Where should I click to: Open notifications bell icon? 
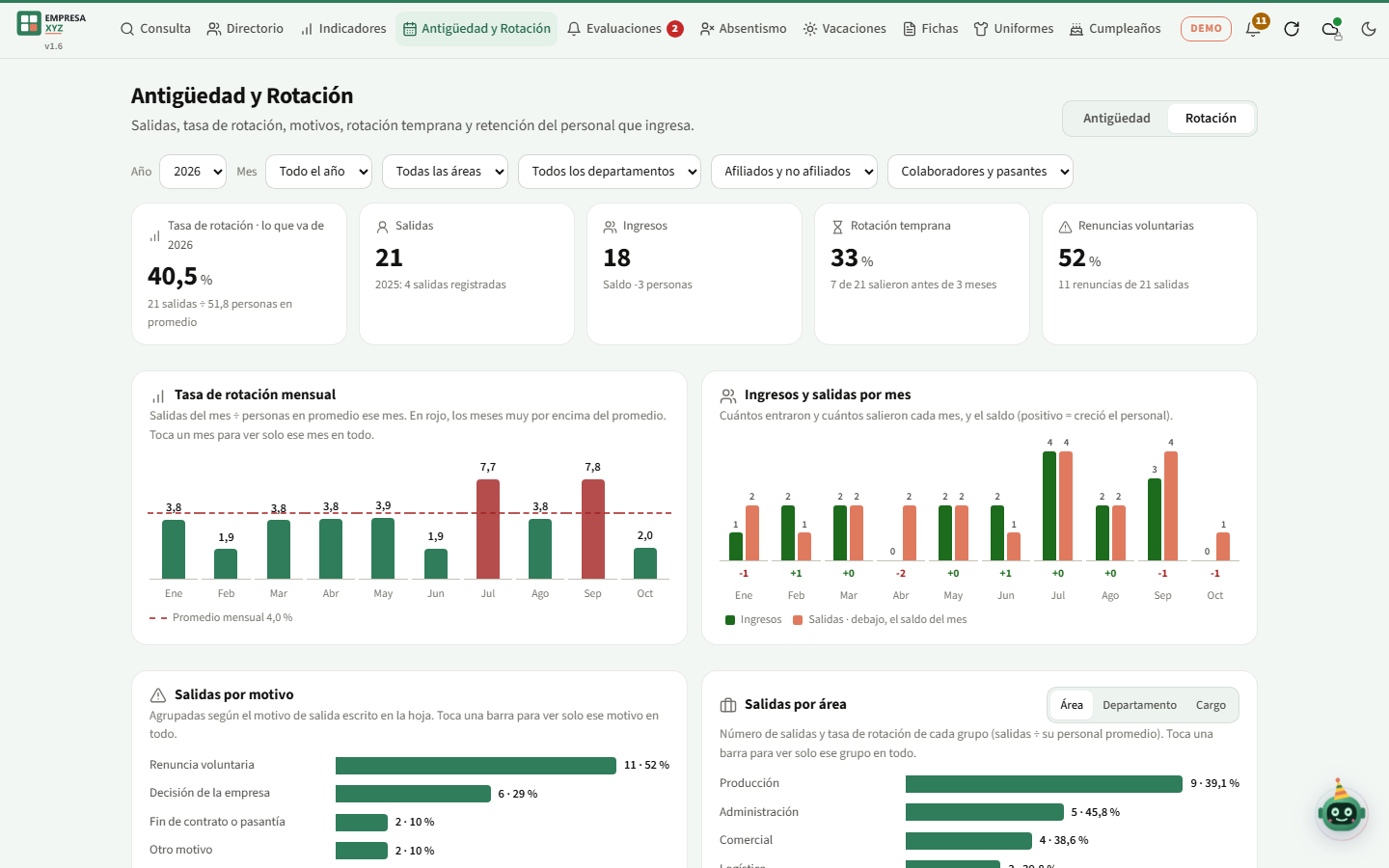(x=1253, y=29)
